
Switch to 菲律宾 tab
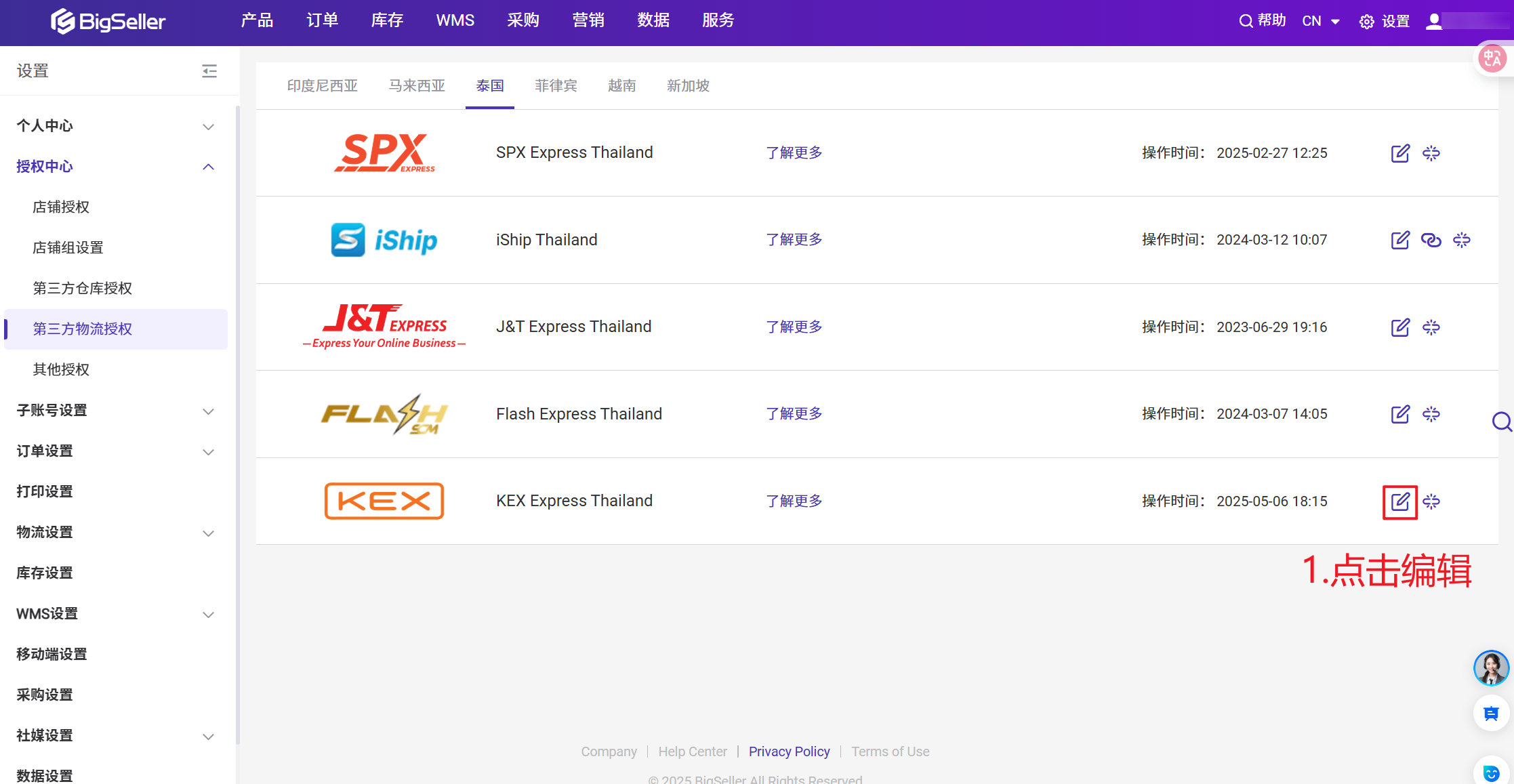556,86
